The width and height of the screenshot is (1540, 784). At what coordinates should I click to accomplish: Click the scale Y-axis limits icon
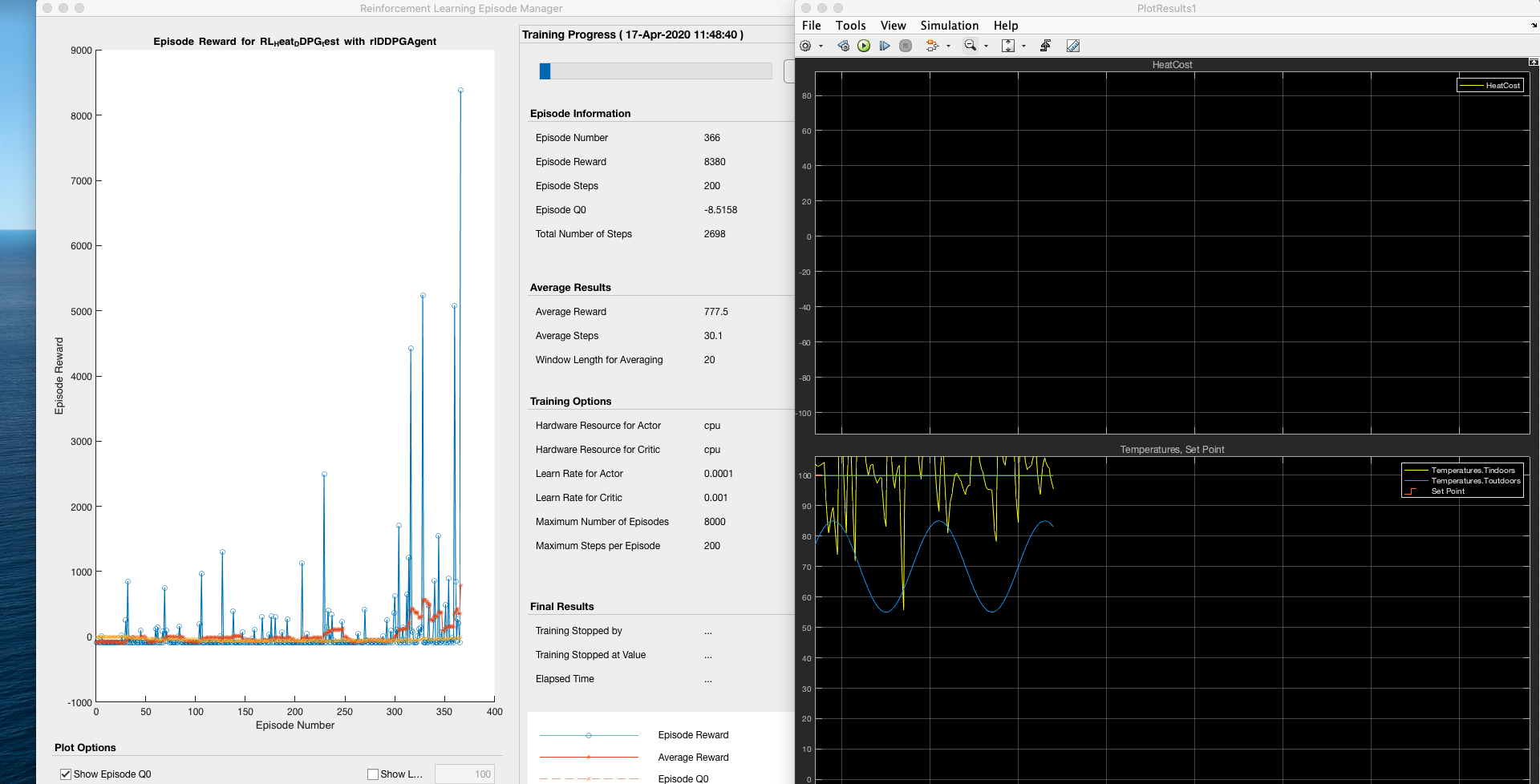1008,46
